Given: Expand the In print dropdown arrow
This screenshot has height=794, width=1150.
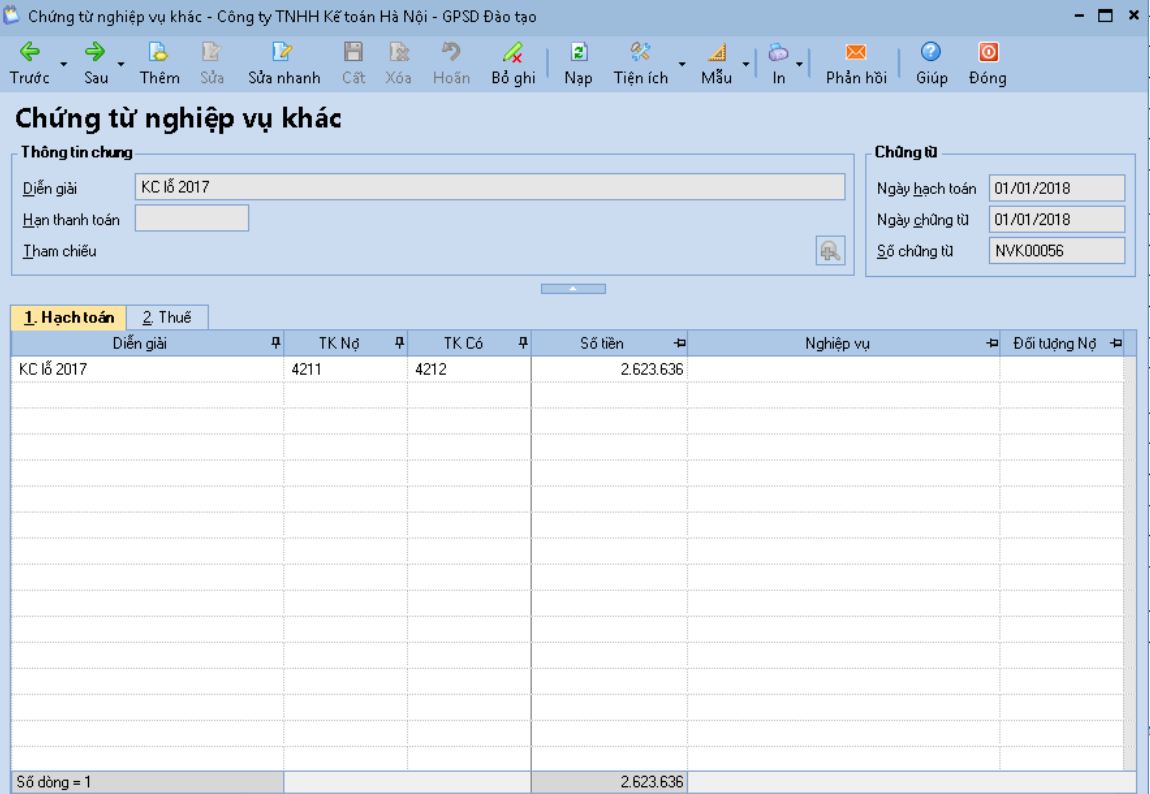Looking at the screenshot, I should (799, 64).
